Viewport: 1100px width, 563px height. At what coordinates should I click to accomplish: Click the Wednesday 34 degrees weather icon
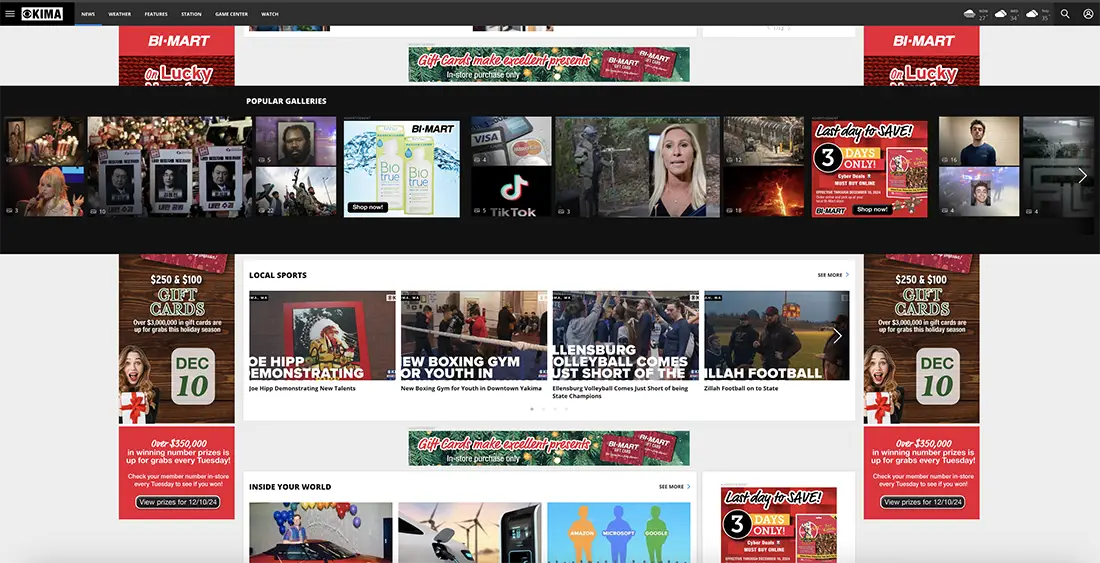tap(1000, 13)
